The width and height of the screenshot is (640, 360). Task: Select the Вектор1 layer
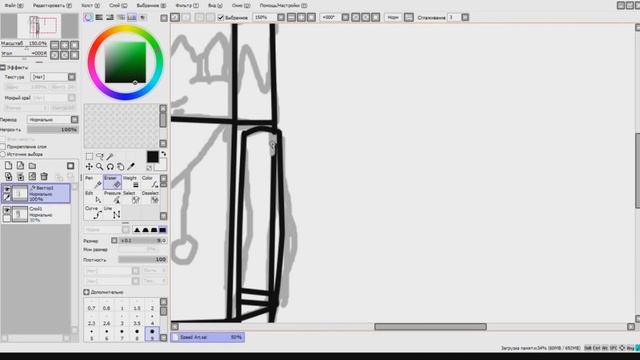[x=36, y=193]
